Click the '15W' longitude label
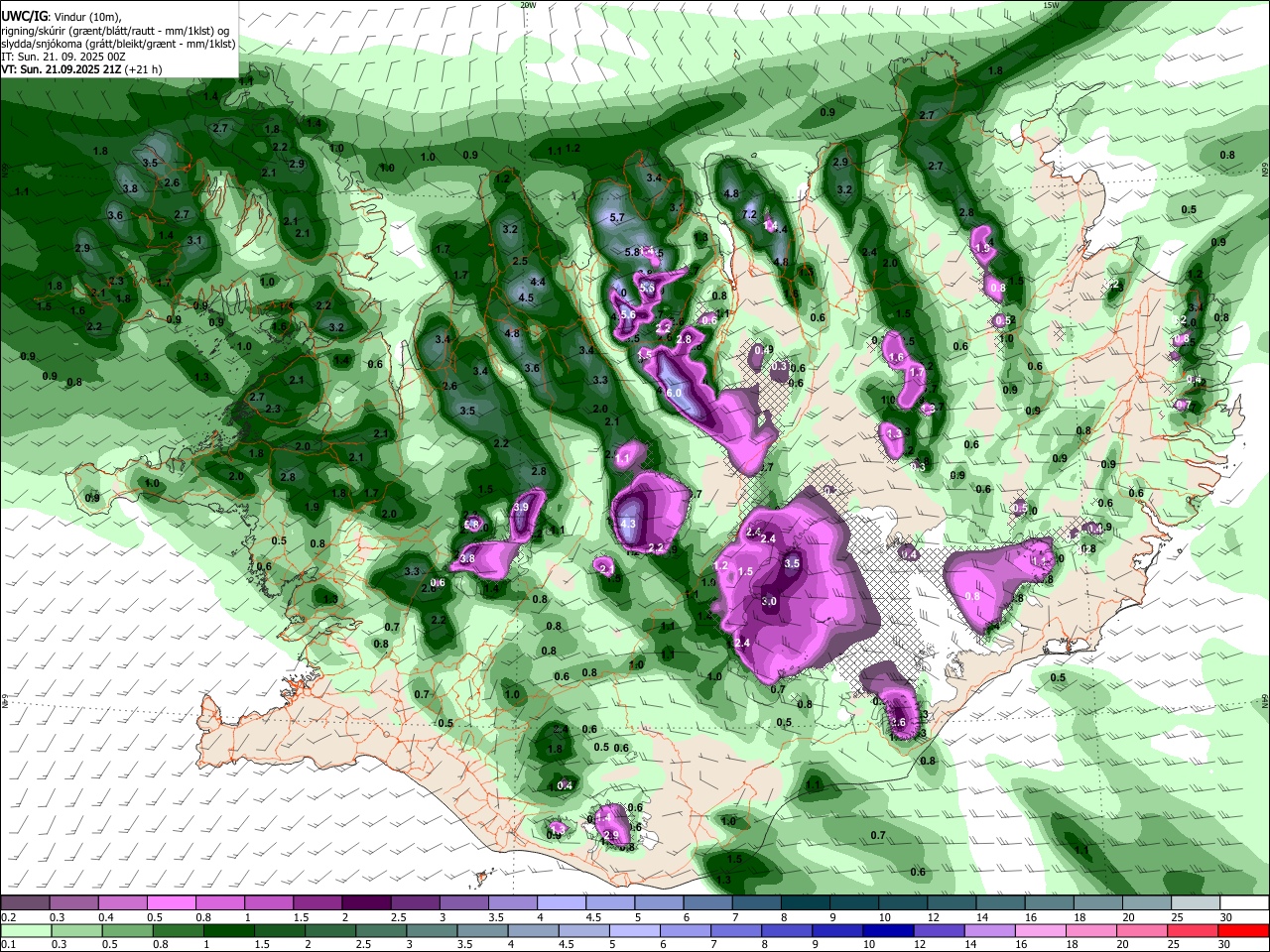The image size is (1270, 952). tap(1052, 5)
